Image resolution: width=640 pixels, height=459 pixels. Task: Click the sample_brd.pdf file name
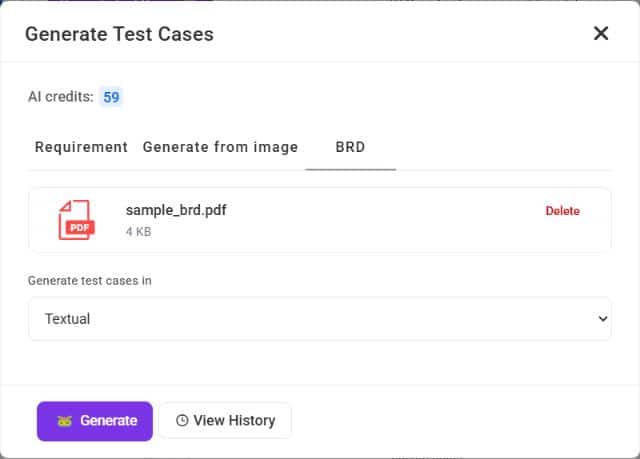coord(177,210)
